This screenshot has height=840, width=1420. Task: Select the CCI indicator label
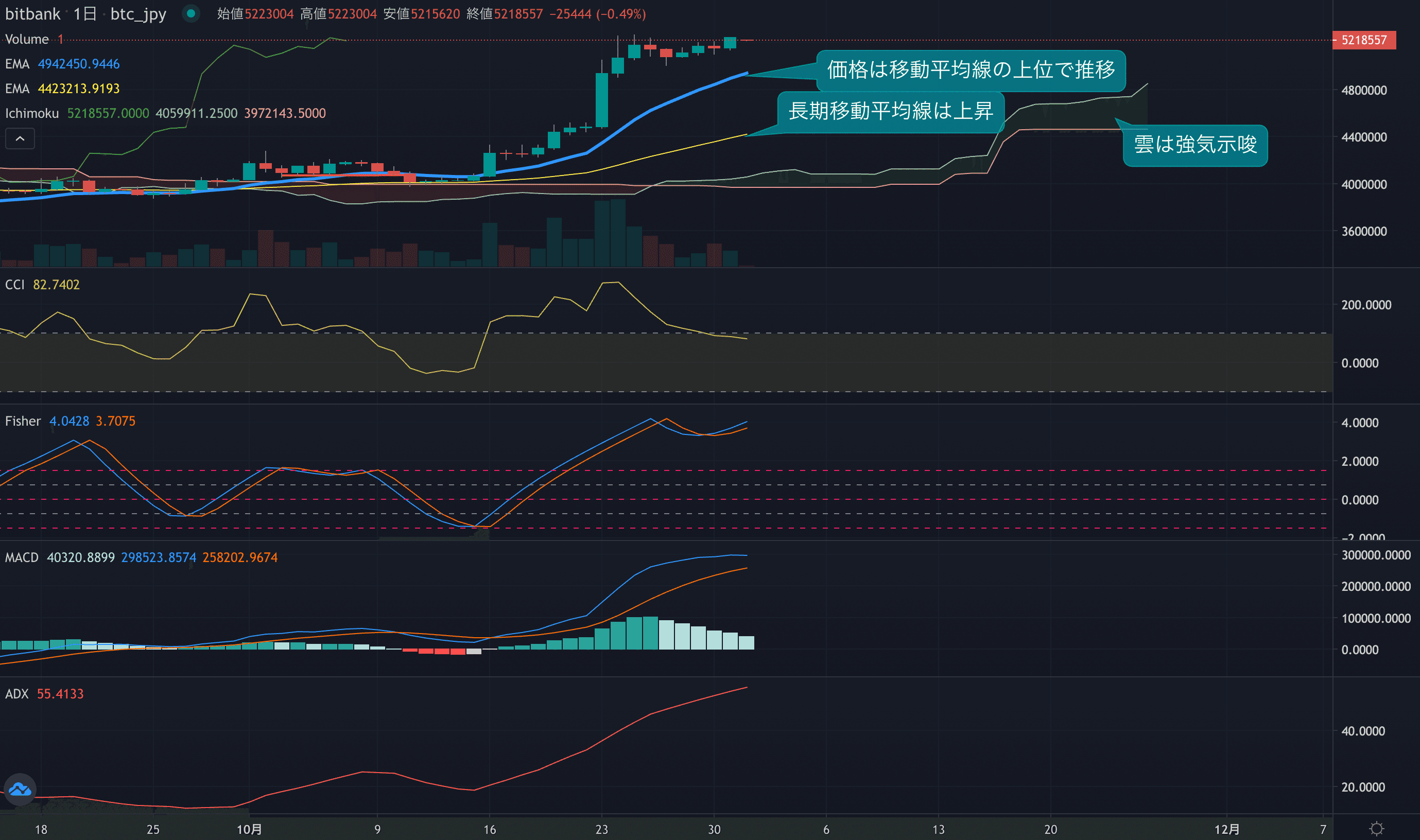(15, 285)
